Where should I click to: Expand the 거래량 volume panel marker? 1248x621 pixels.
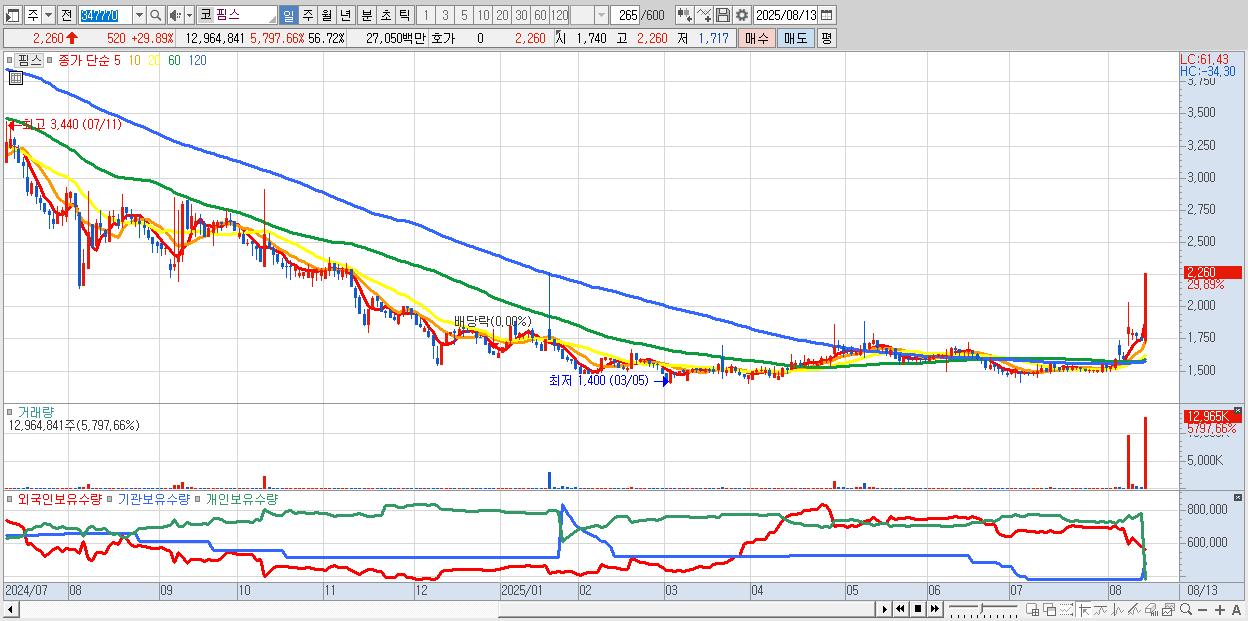(9, 411)
